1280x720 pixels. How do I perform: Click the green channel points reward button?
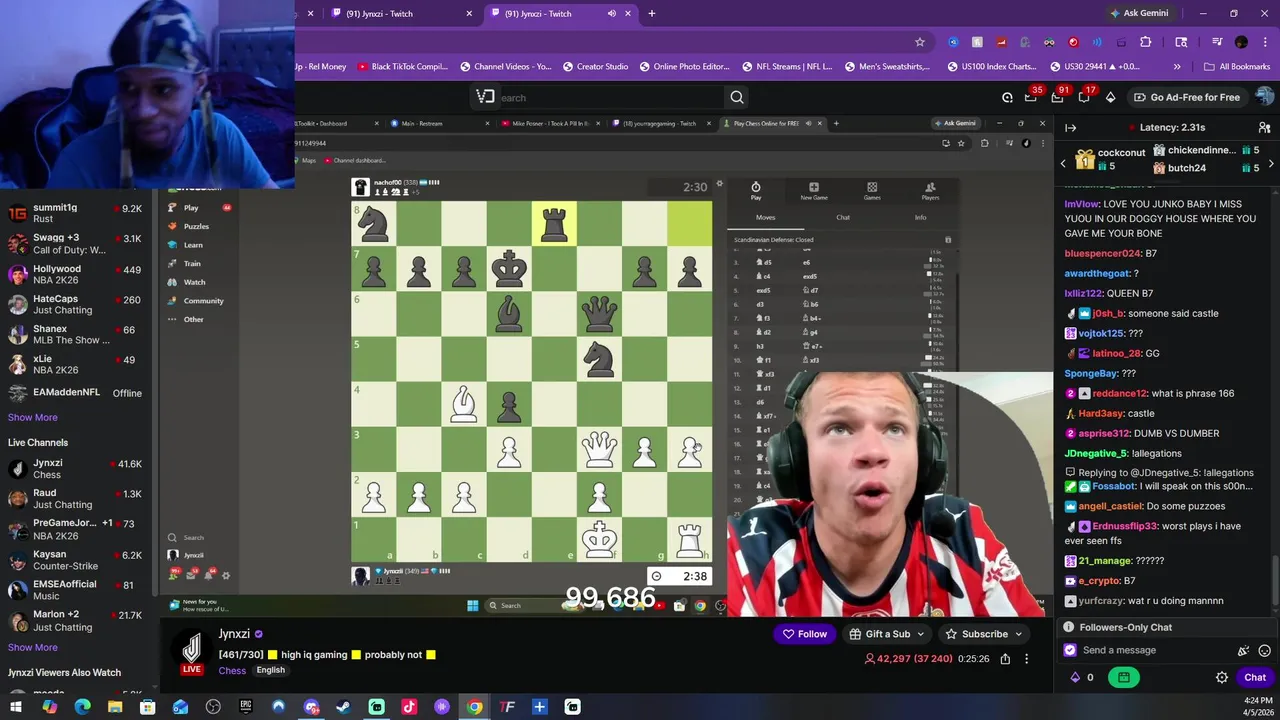[1124, 677]
